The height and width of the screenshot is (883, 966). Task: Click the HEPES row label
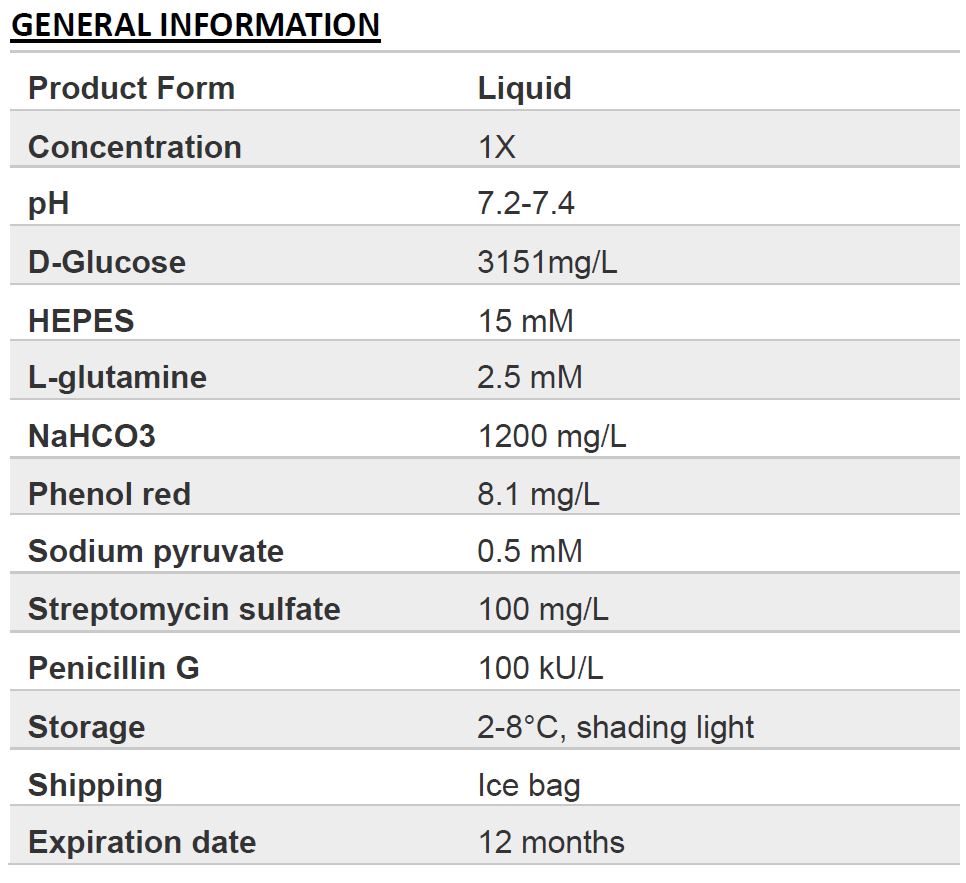(x=81, y=321)
